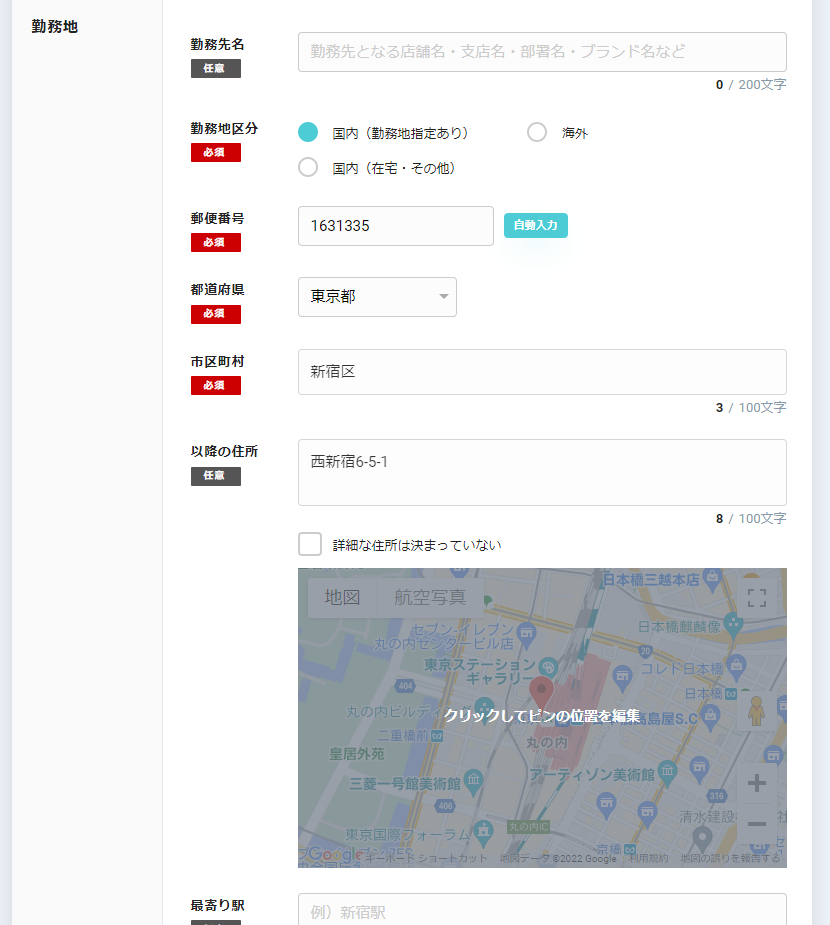Click the 郵便番号 field containing 1631335
The height and width of the screenshot is (925, 830).
(x=396, y=226)
